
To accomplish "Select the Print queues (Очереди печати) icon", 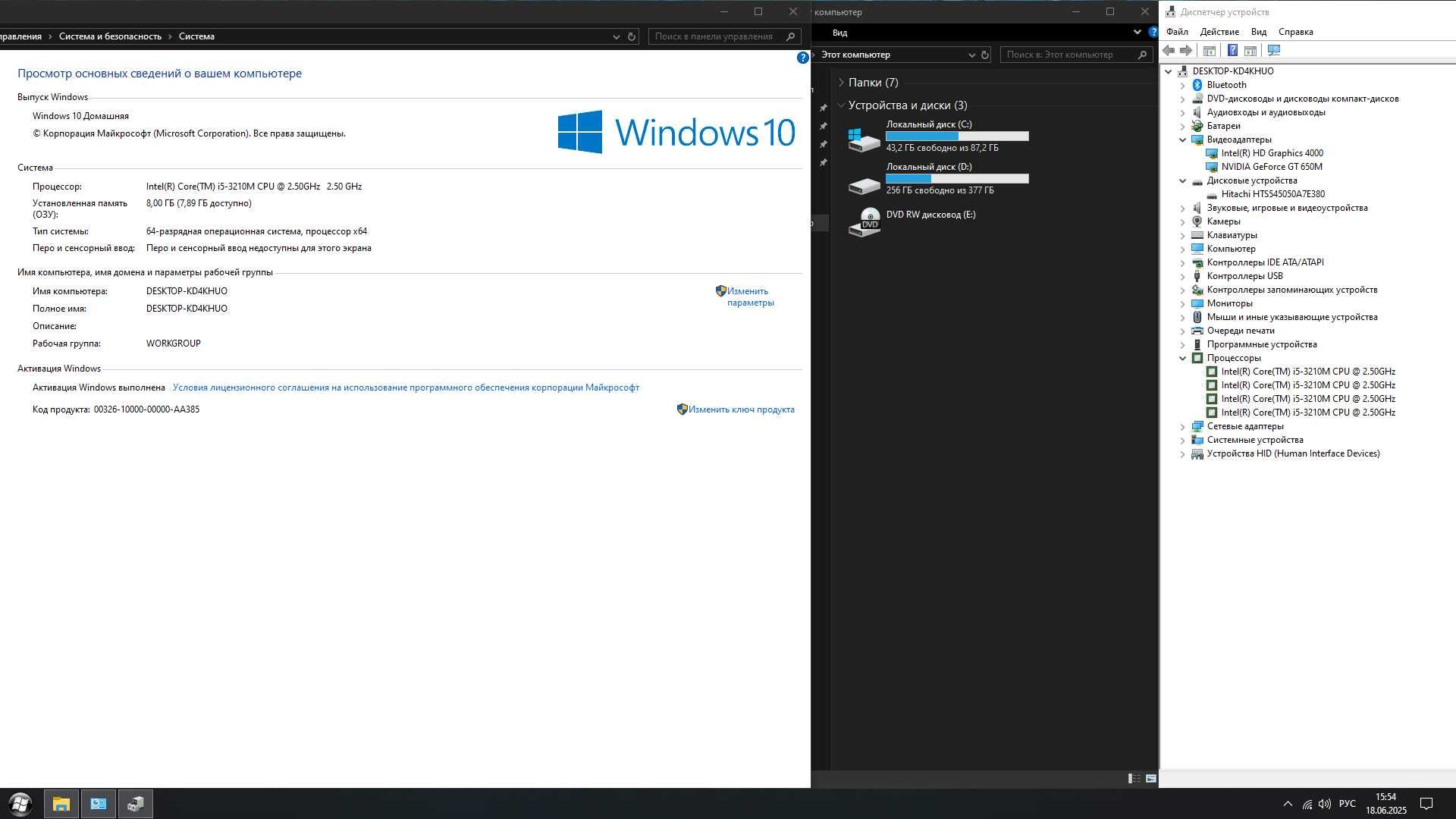I will 1197,331.
